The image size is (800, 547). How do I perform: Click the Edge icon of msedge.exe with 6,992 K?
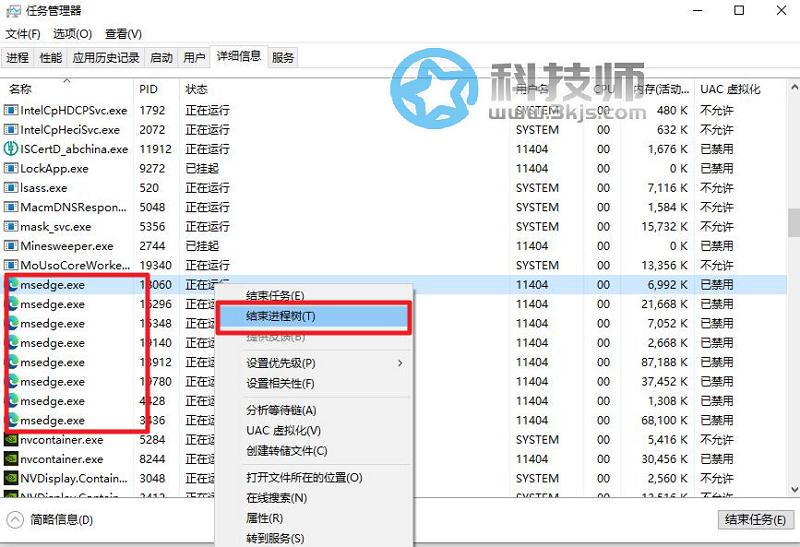(x=13, y=285)
